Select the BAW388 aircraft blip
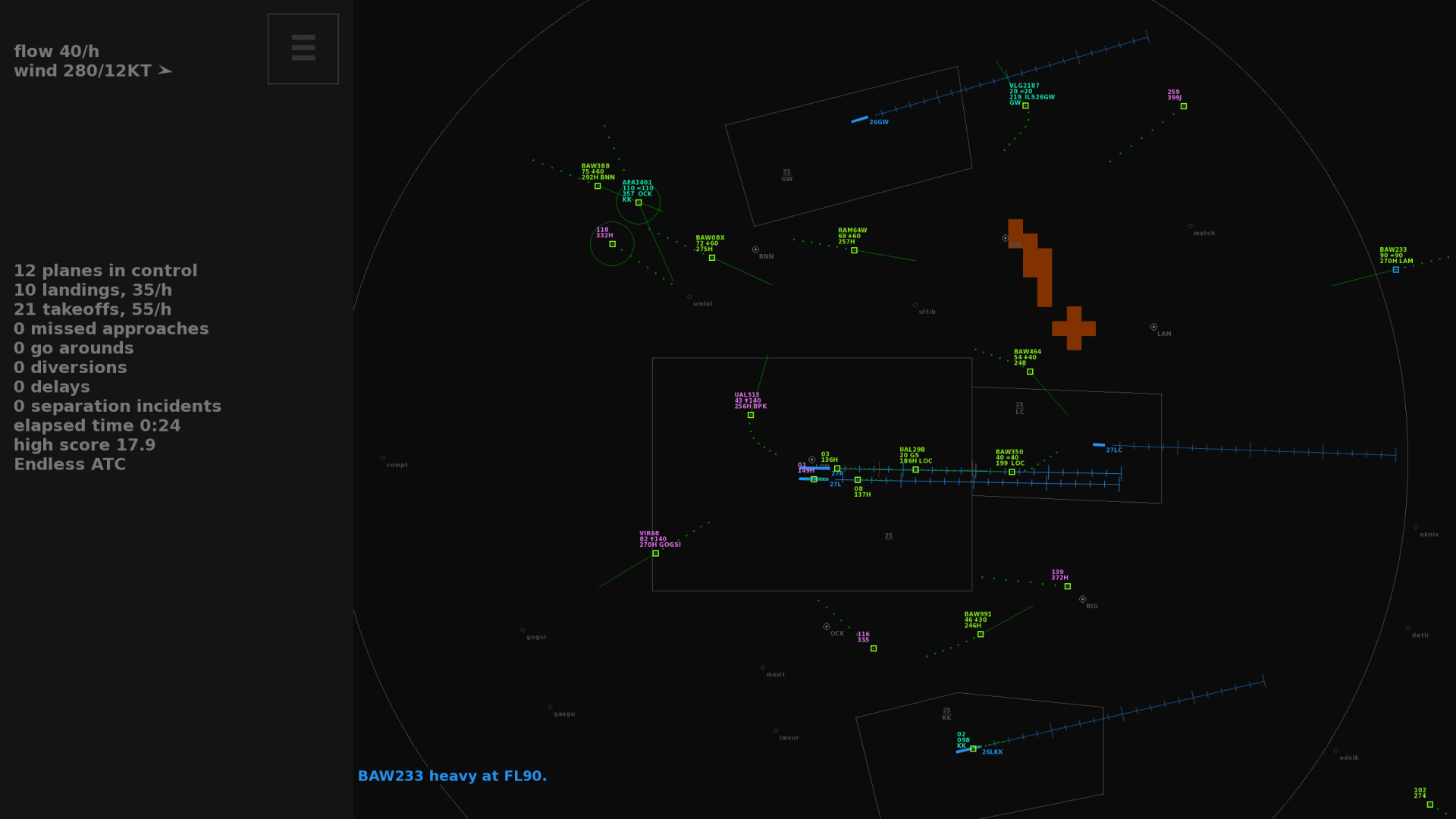Viewport: 1456px width, 819px height. pos(598,185)
